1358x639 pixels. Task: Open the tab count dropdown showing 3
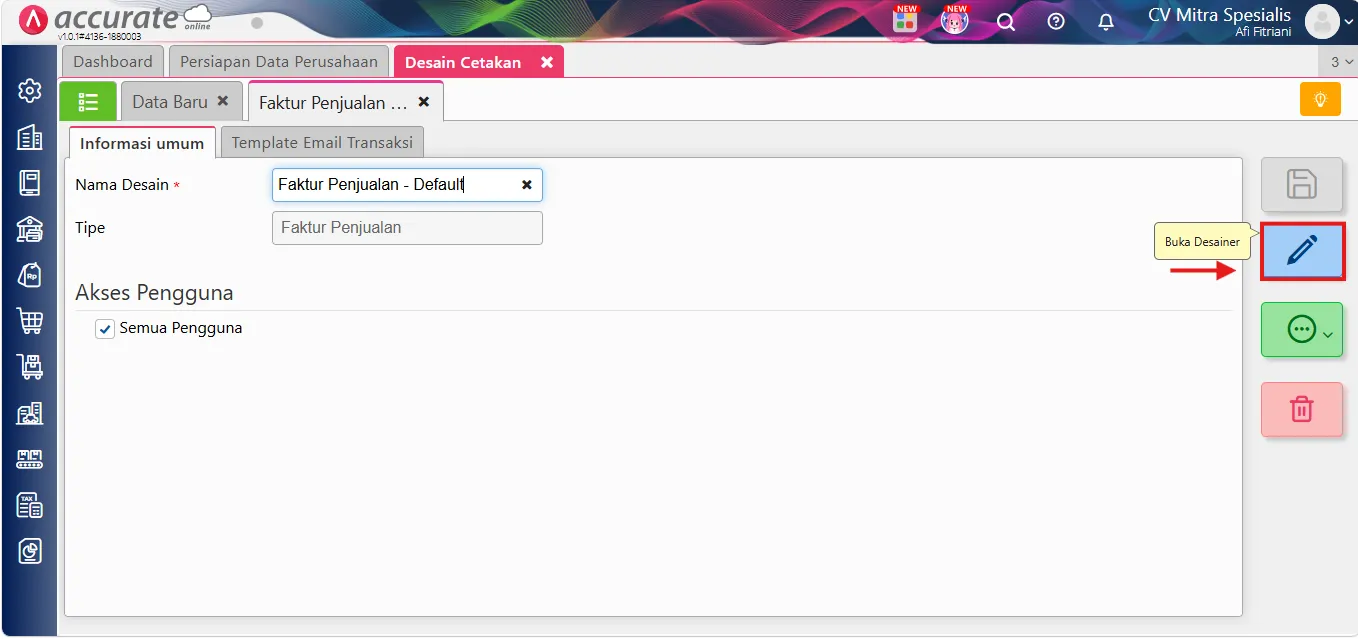click(x=1340, y=62)
